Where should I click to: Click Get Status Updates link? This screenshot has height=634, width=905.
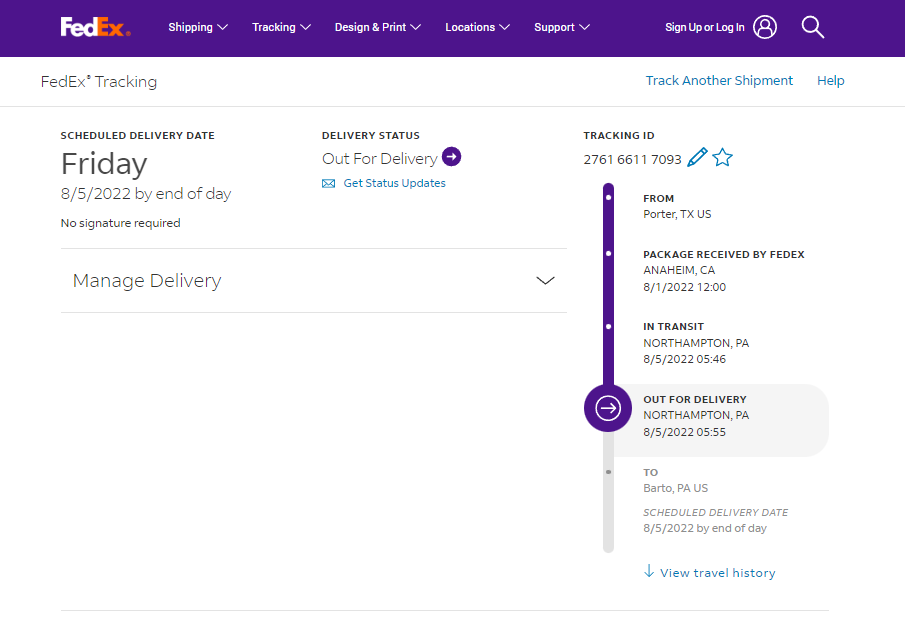pos(394,183)
